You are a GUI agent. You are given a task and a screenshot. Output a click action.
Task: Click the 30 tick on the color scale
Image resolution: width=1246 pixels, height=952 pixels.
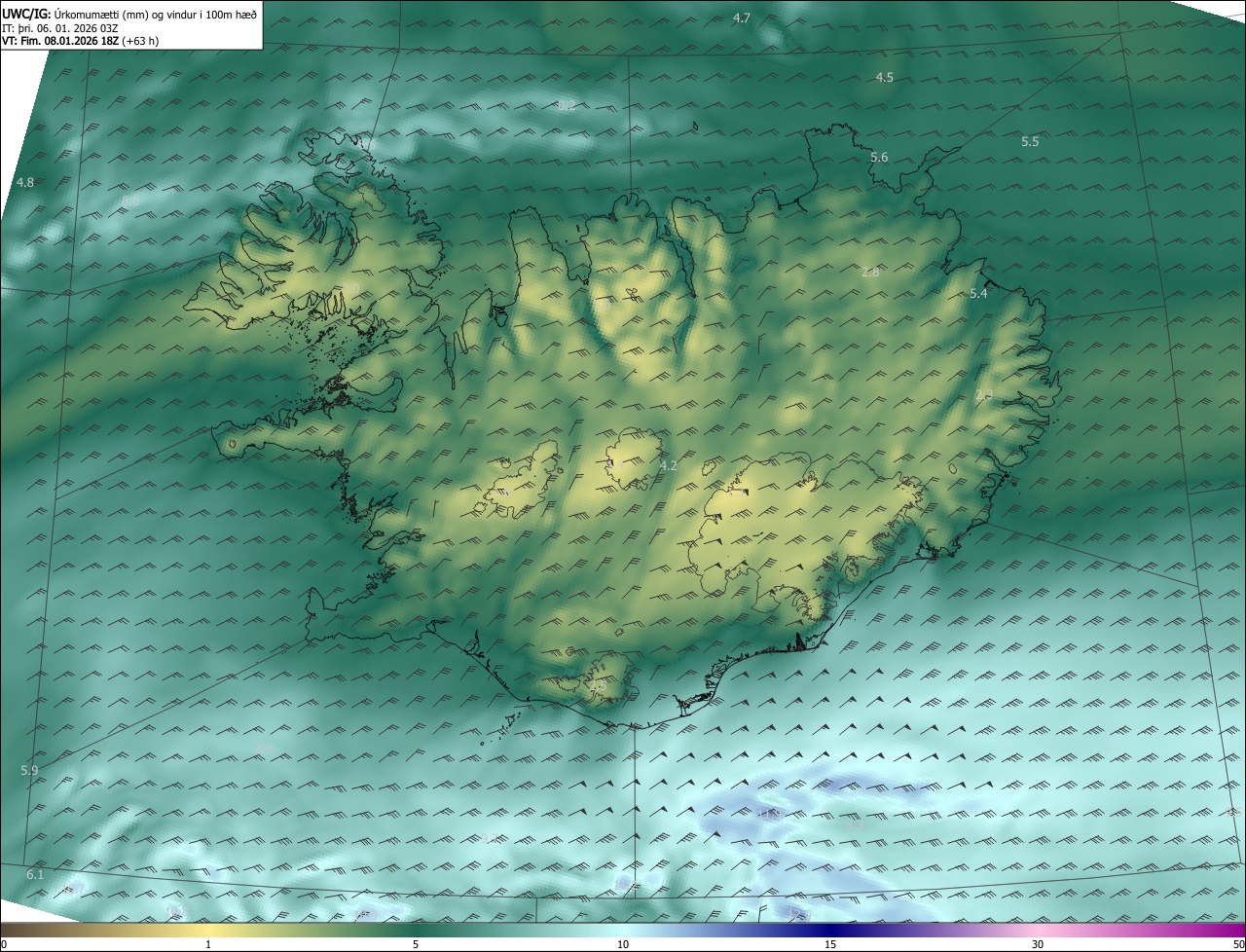pyautogui.click(x=1038, y=944)
